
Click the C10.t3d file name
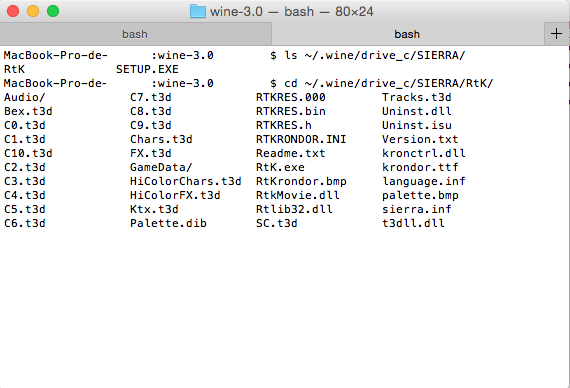point(28,153)
